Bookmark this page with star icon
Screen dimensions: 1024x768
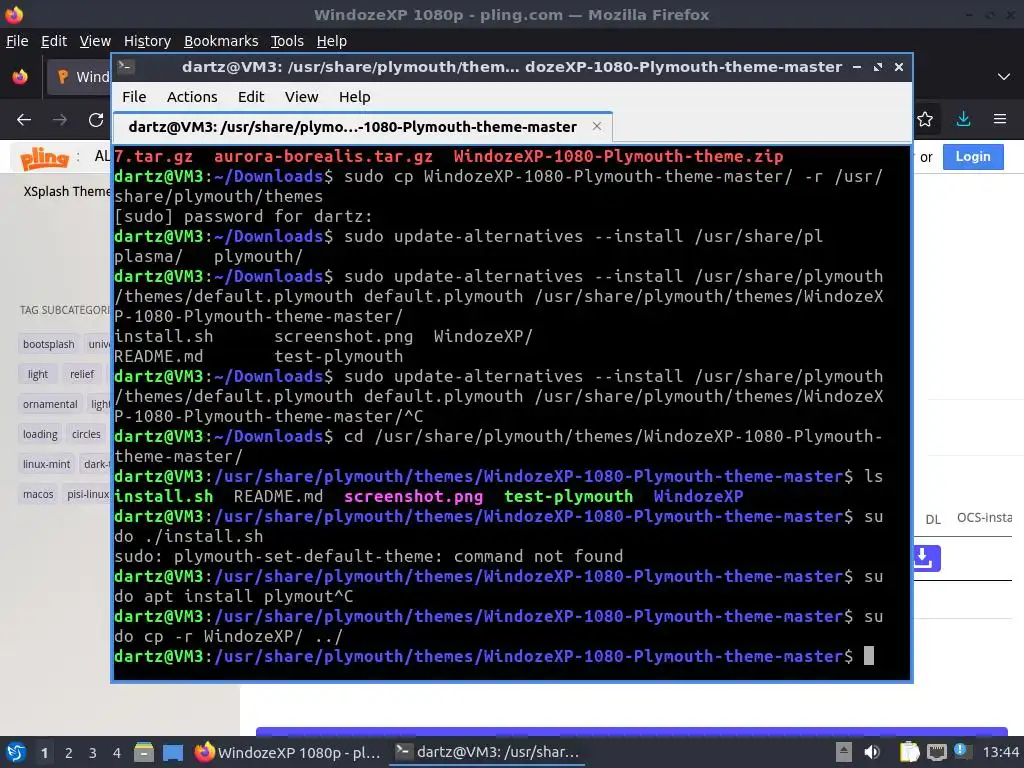point(925,119)
